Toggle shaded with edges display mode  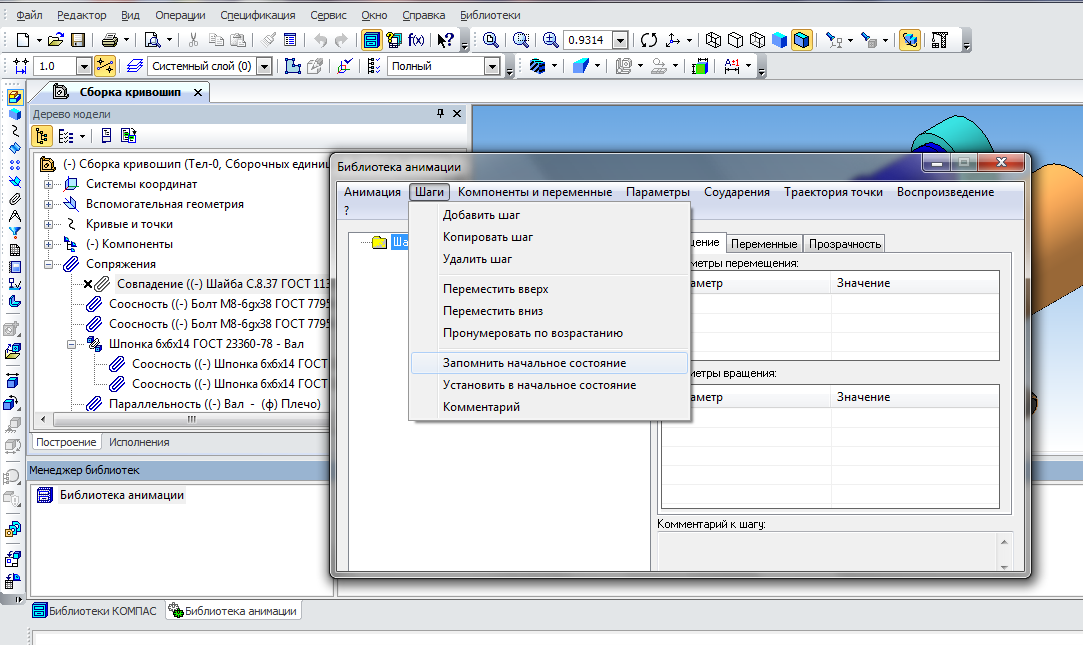tap(802, 40)
